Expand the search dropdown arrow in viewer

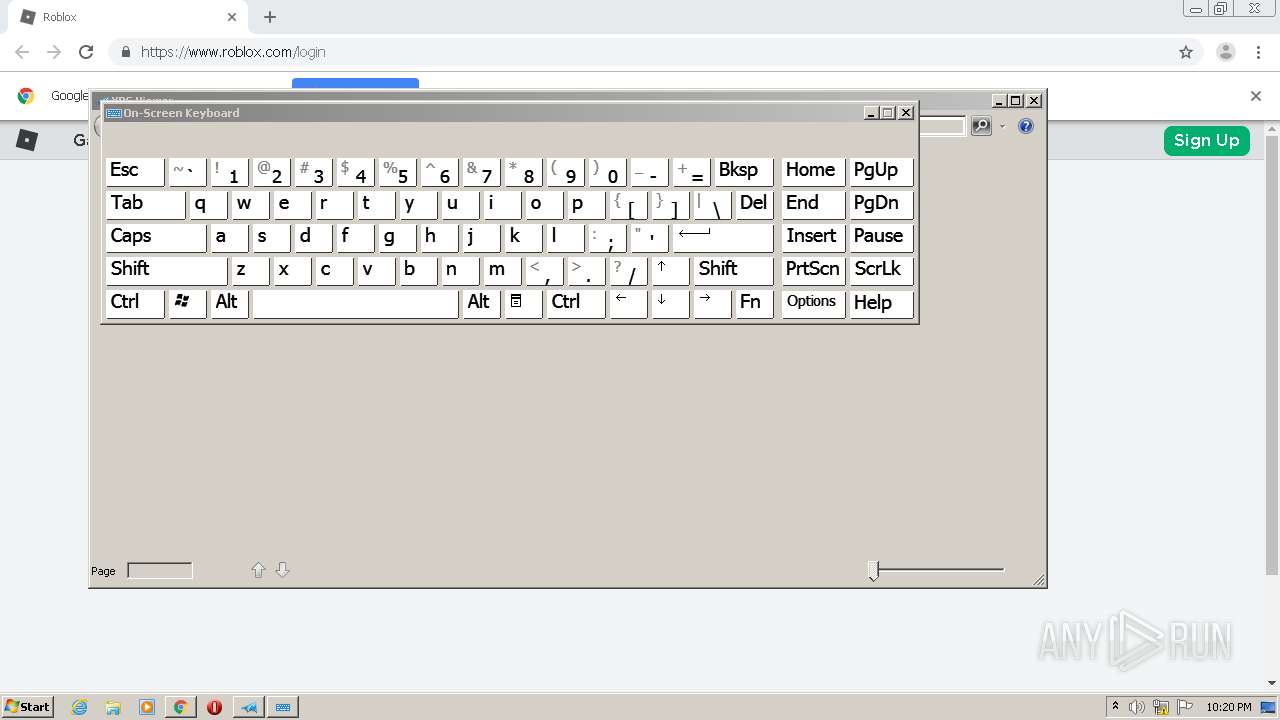click(x=1002, y=126)
